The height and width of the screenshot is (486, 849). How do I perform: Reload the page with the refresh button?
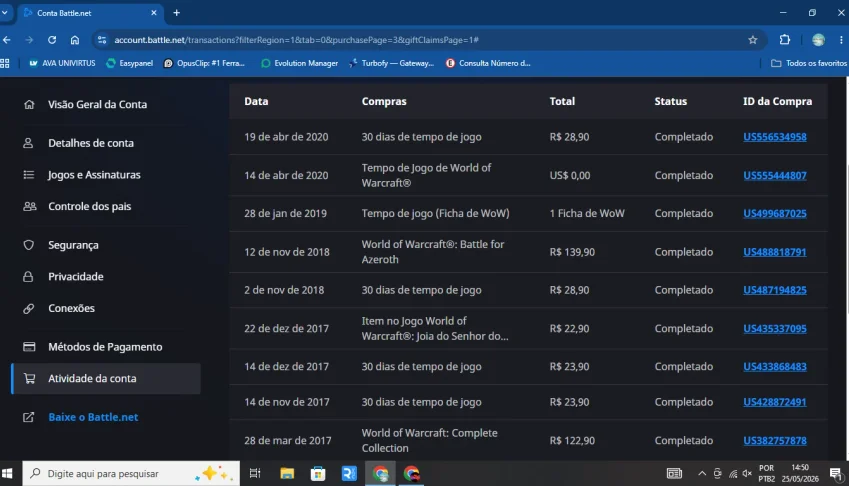pyautogui.click(x=52, y=40)
